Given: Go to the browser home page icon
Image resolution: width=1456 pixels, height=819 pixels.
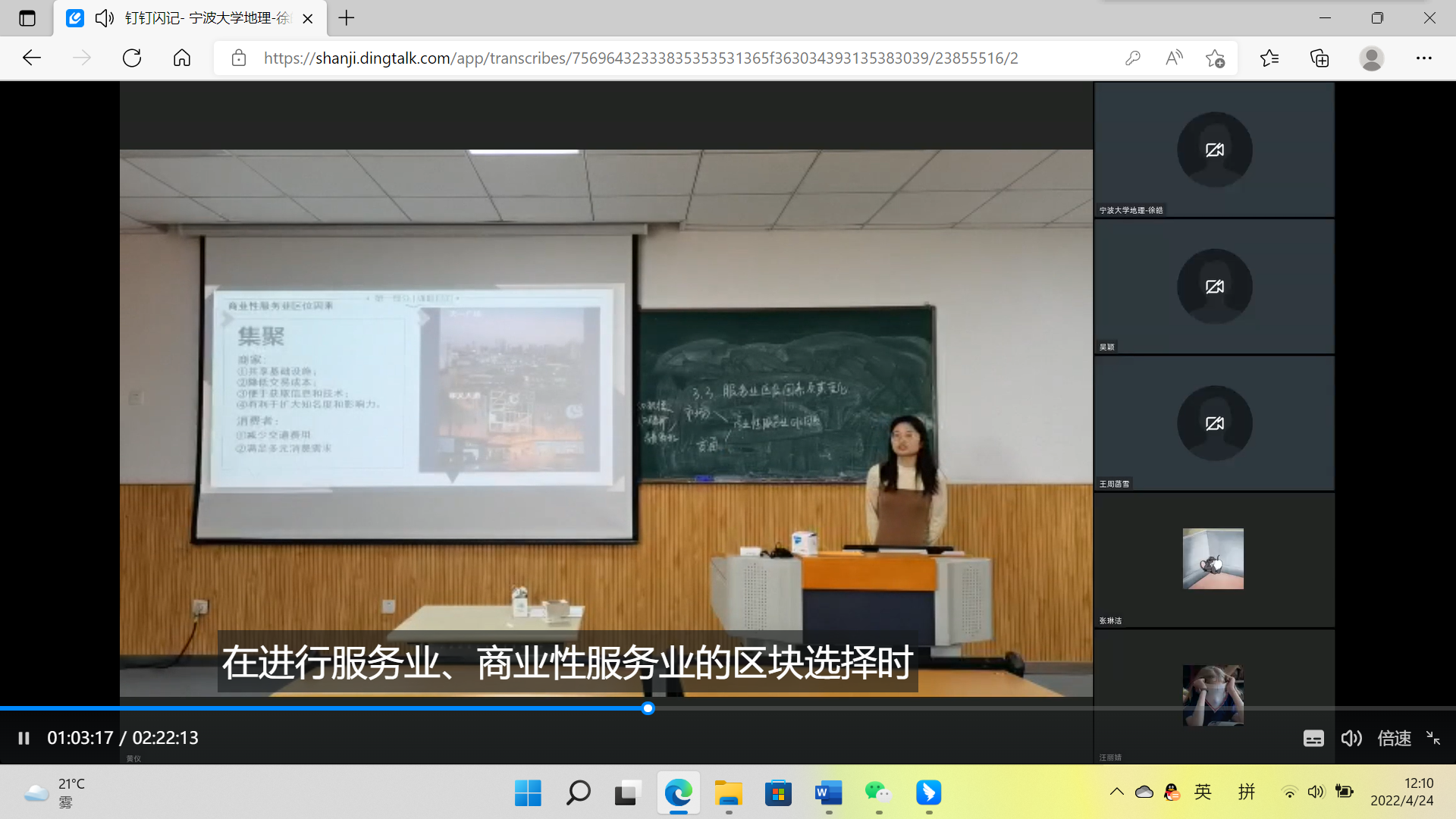Looking at the screenshot, I should [x=182, y=58].
